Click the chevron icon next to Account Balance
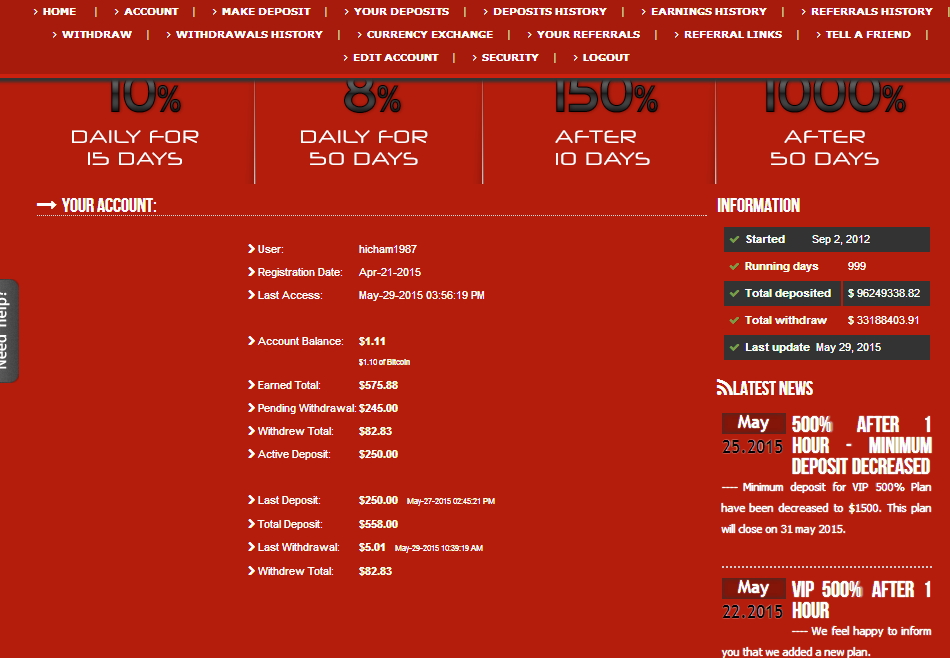The image size is (950, 658). [251, 341]
